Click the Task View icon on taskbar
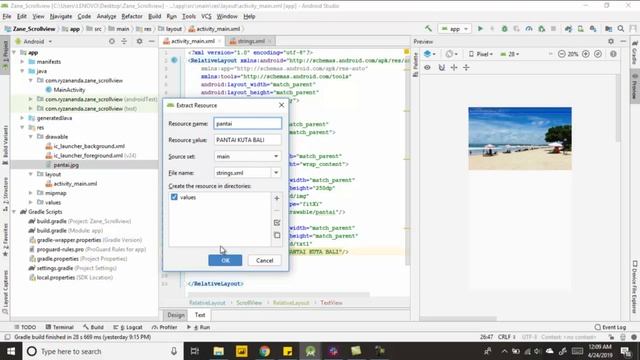Viewport: 640px width, 360px height. pyautogui.click(x=195, y=351)
